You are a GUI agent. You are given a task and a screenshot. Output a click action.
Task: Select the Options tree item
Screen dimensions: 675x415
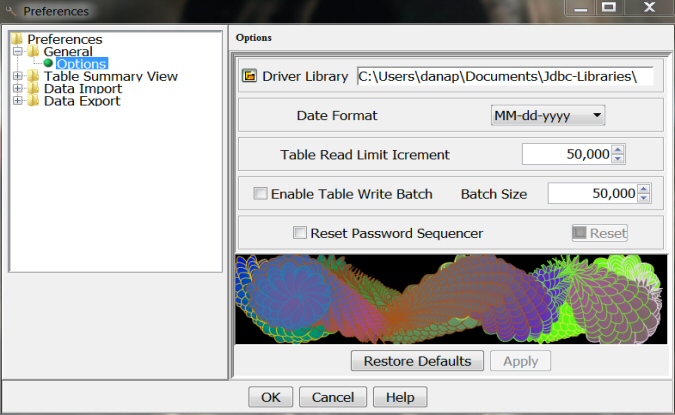[81, 64]
